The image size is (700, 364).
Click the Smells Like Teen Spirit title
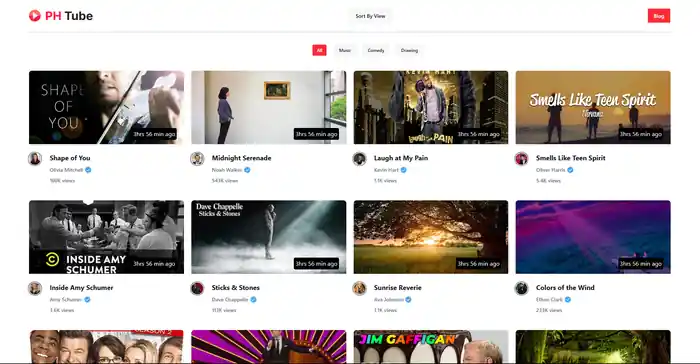(x=571, y=158)
